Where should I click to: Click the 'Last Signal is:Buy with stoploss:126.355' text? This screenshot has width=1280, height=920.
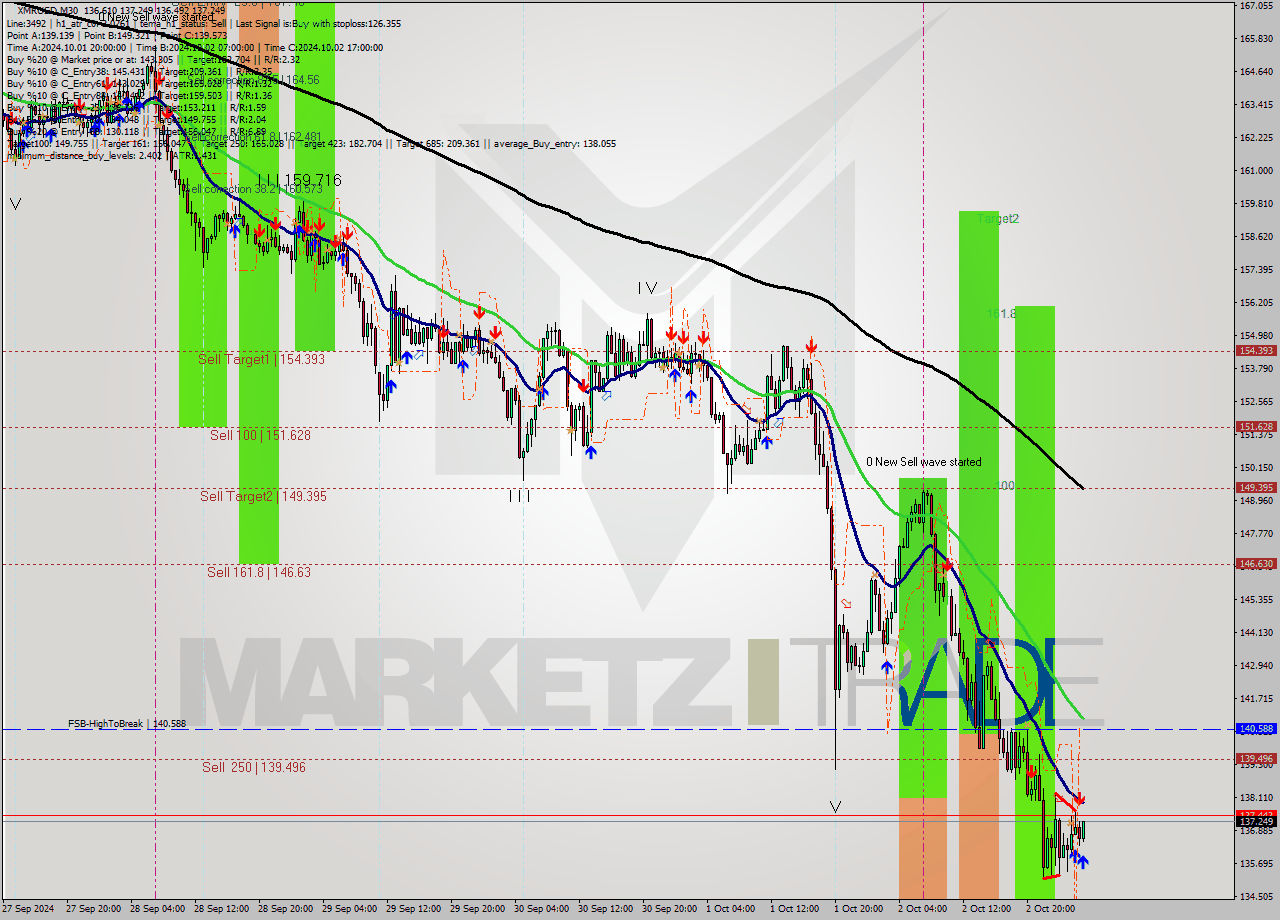[x=316, y=23]
